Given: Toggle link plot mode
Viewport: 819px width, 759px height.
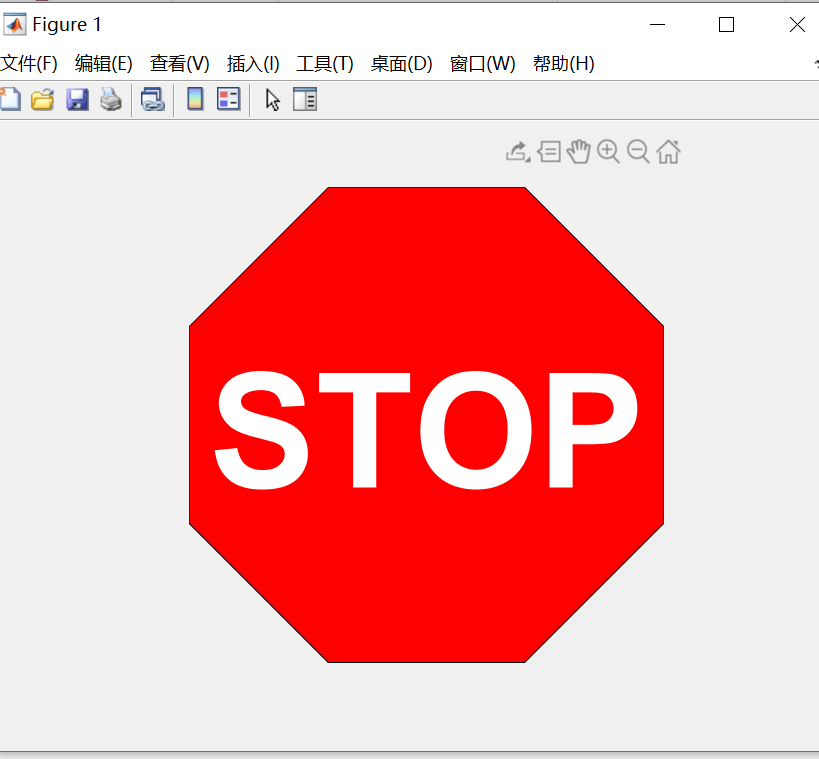Looking at the screenshot, I should click(152, 99).
